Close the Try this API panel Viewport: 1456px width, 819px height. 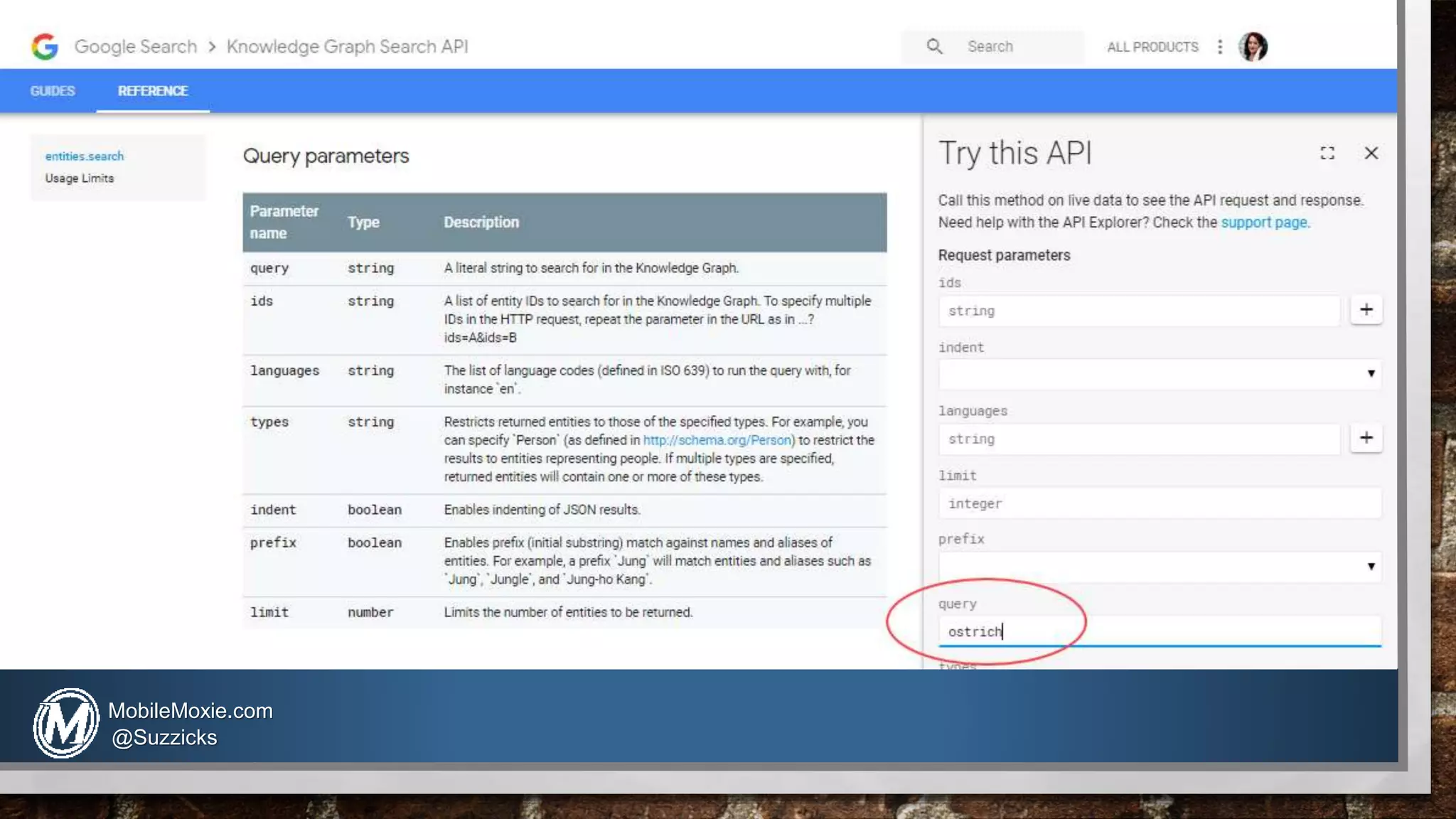click(1371, 153)
